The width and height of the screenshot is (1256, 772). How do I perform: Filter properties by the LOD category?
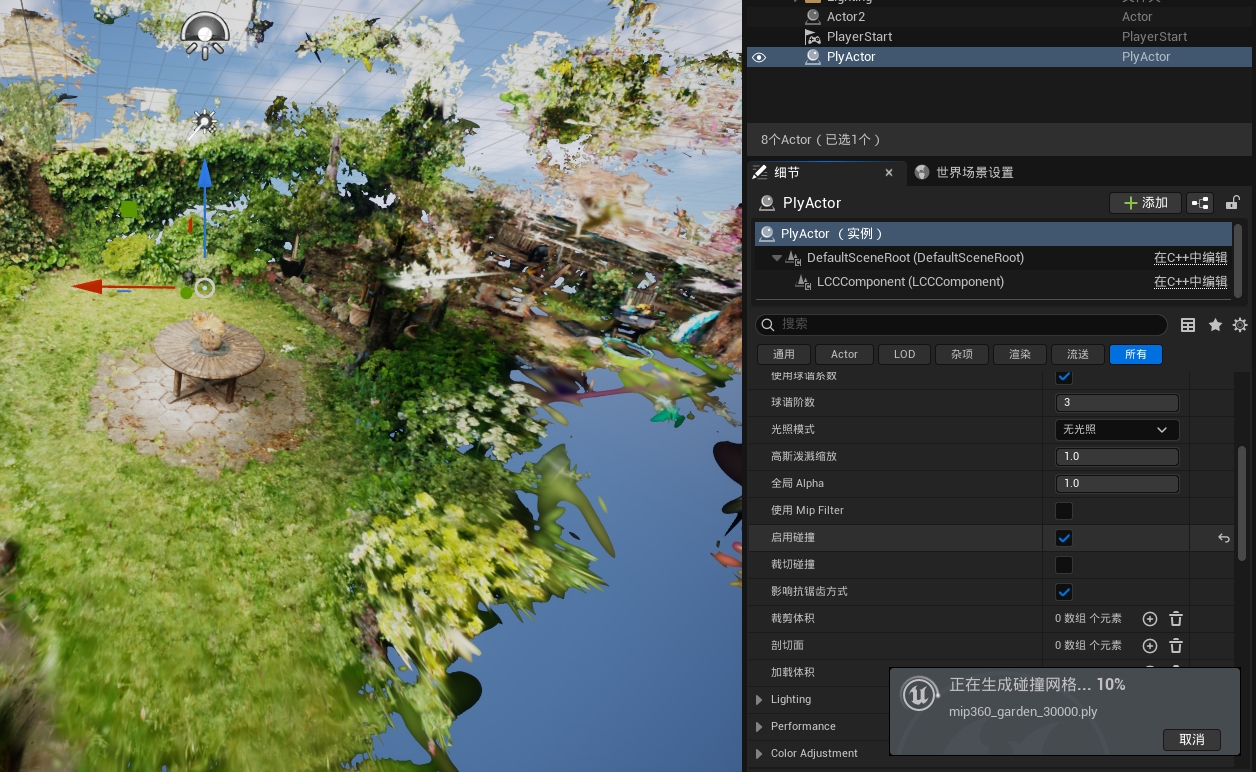[x=904, y=354]
